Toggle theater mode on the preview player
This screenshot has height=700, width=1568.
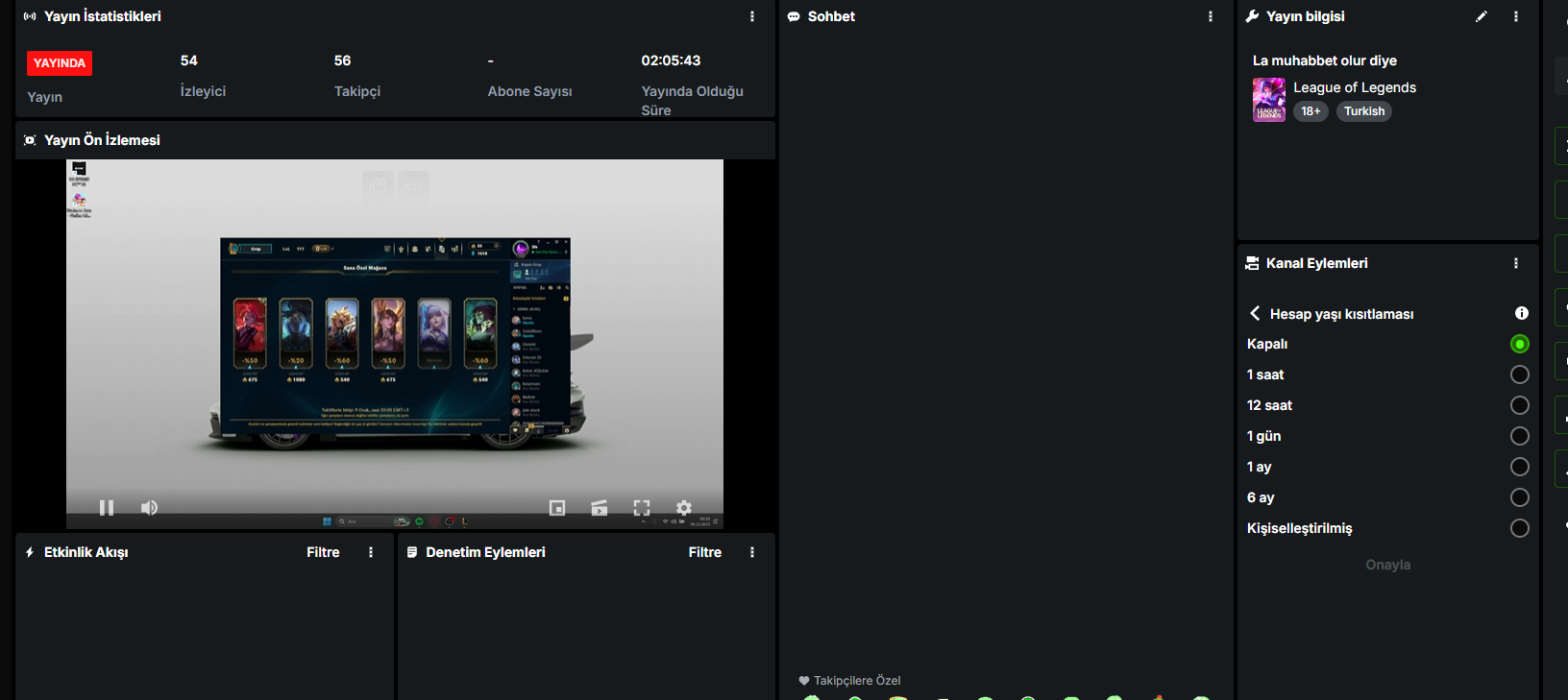click(600, 508)
